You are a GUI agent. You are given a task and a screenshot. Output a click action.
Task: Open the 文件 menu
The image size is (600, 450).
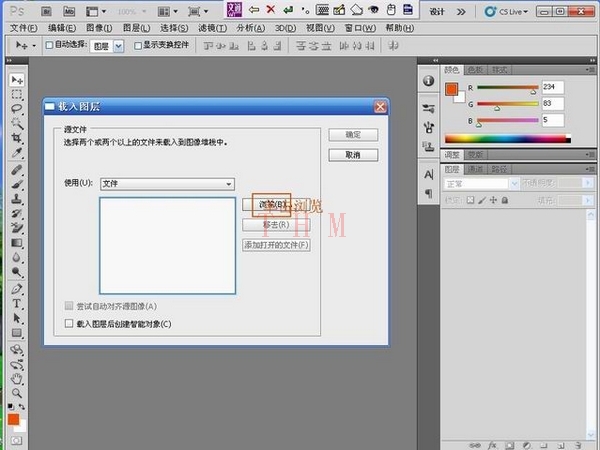(x=23, y=28)
